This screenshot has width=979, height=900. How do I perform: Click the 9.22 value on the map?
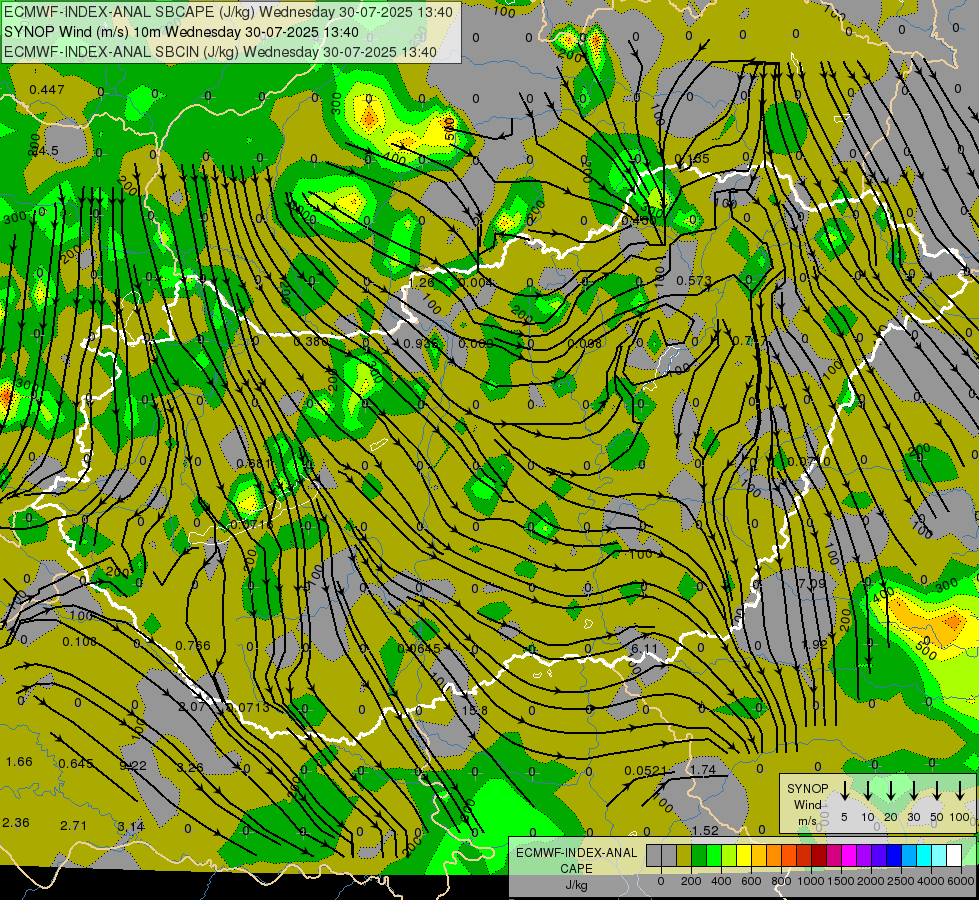[x=133, y=765]
